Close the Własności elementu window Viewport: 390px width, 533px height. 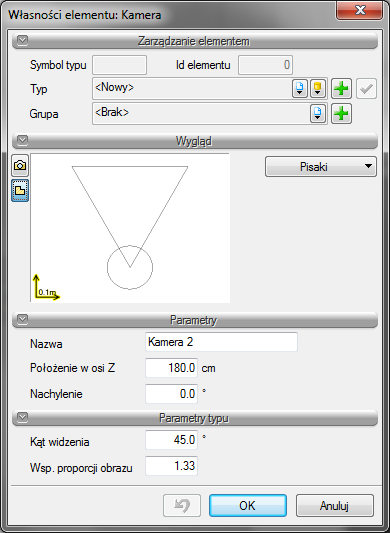click(360, 10)
